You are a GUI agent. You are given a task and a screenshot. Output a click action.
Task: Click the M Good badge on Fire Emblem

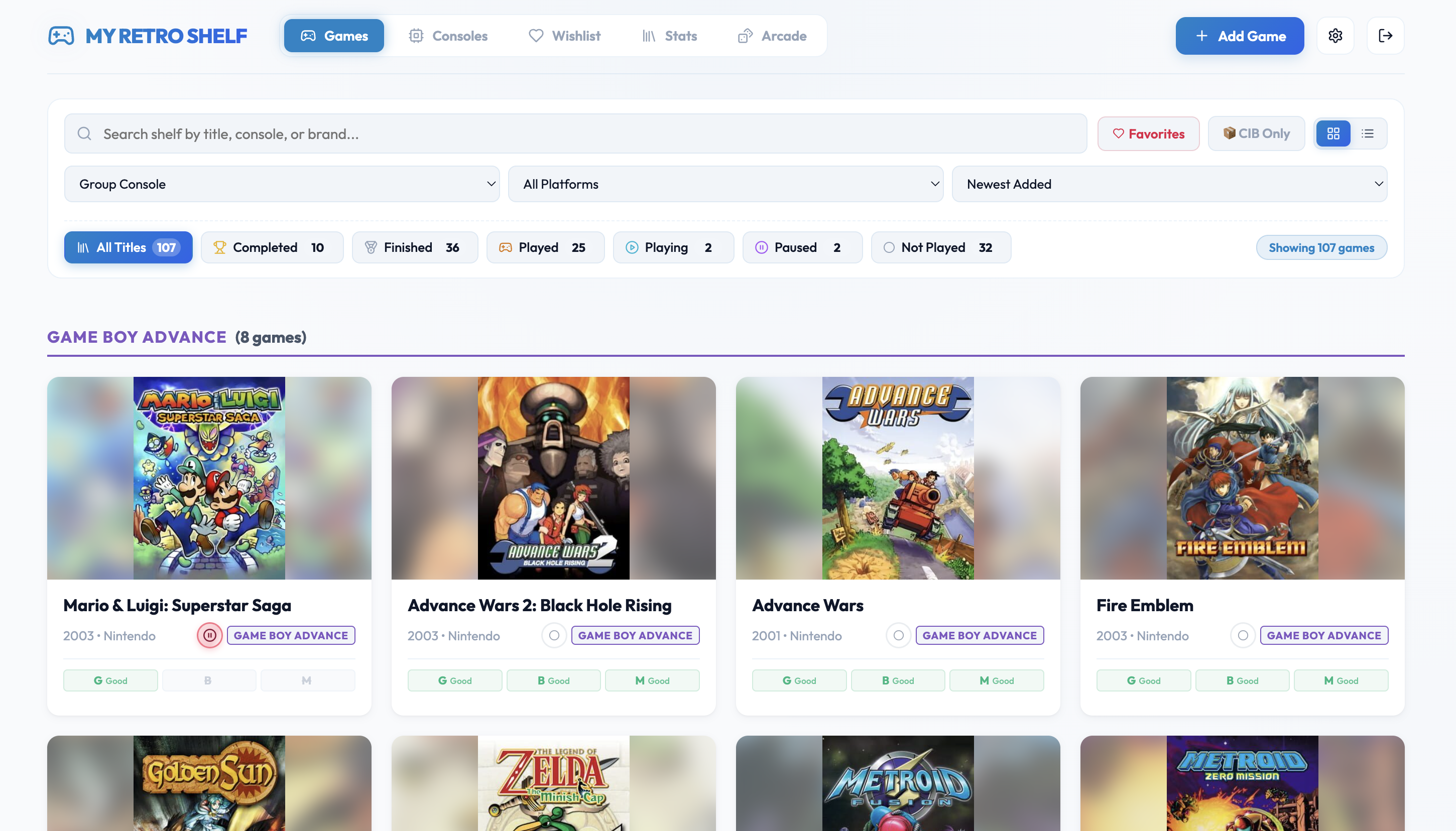(x=1341, y=680)
